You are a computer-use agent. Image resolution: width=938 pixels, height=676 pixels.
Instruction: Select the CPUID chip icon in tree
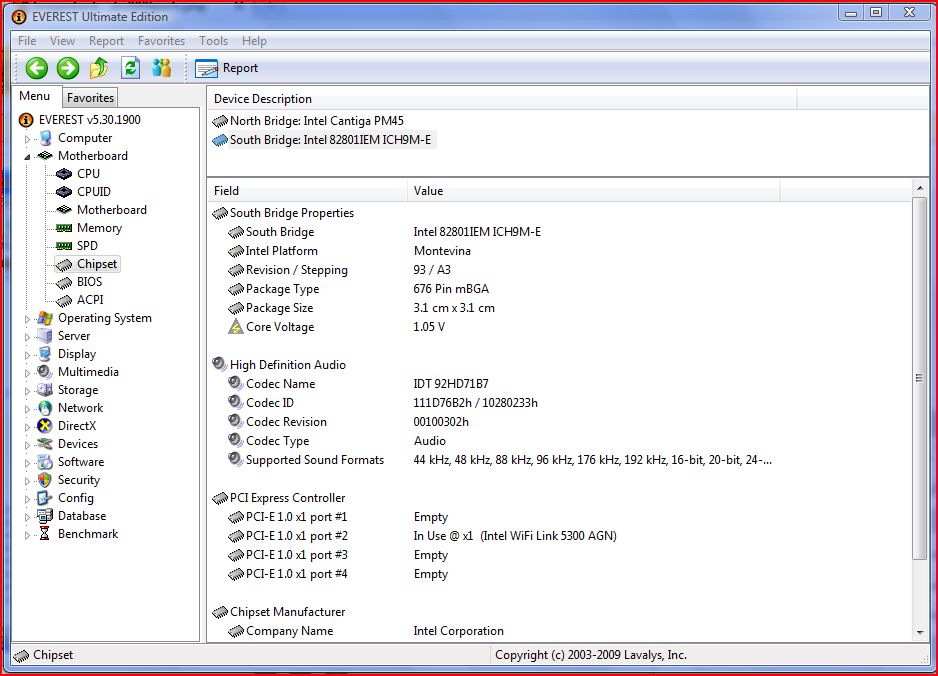click(x=64, y=192)
